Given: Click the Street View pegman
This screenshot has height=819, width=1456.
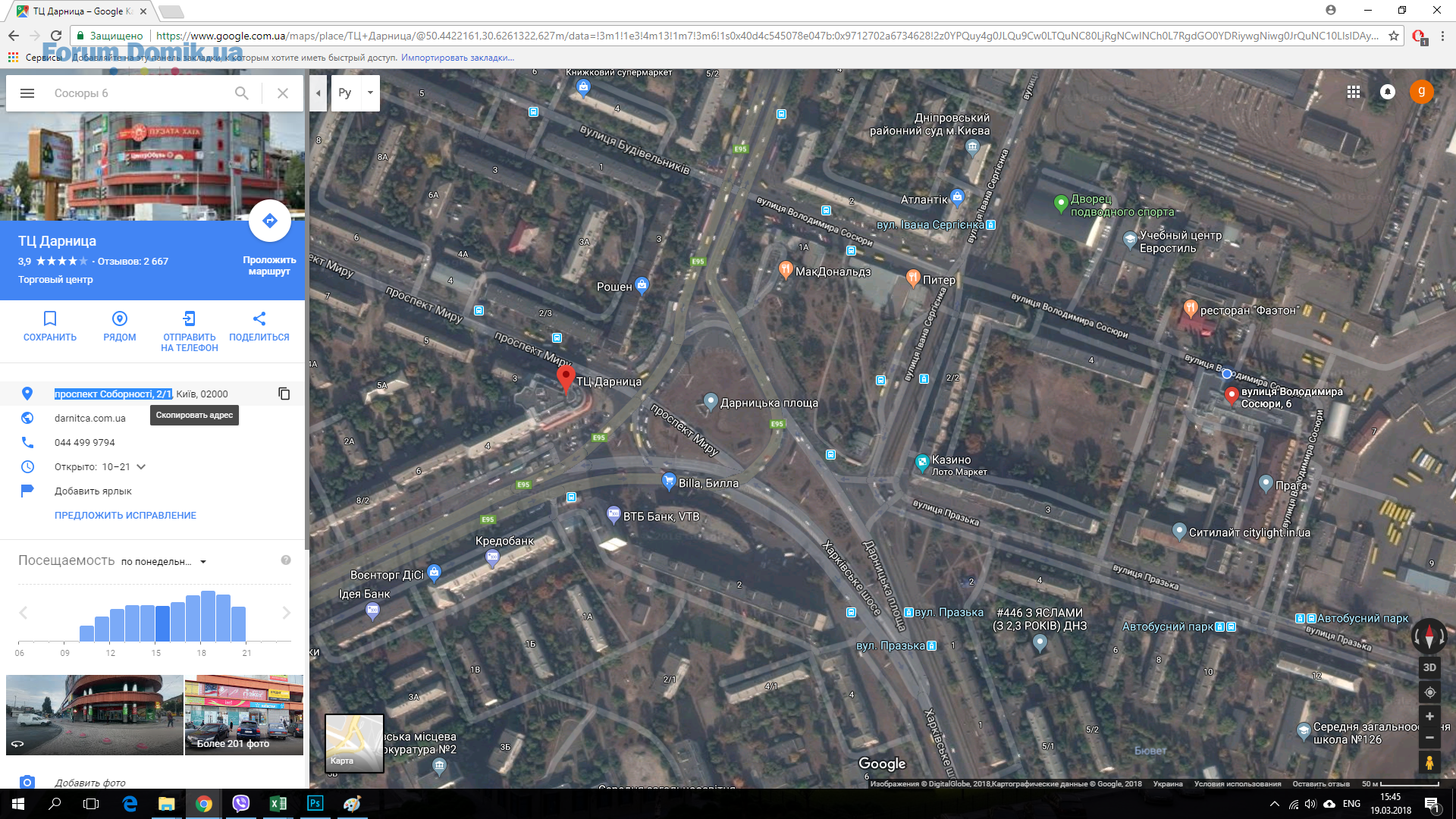Looking at the screenshot, I should click(1429, 762).
